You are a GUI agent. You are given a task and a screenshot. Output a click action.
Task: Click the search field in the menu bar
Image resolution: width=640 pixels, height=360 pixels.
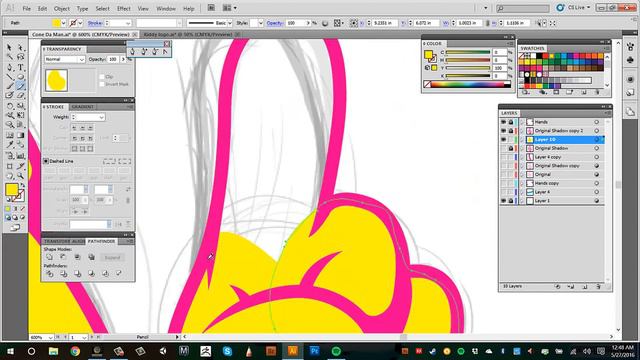[523, 8]
